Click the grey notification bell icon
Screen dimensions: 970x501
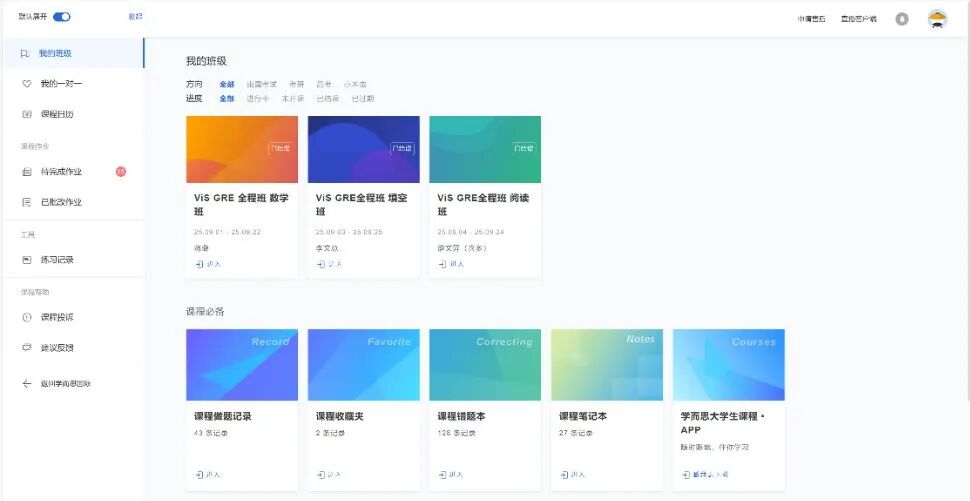[902, 19]
